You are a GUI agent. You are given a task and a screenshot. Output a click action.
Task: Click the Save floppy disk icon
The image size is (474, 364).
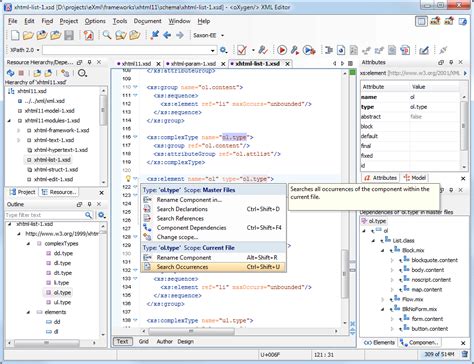[69, 35]
